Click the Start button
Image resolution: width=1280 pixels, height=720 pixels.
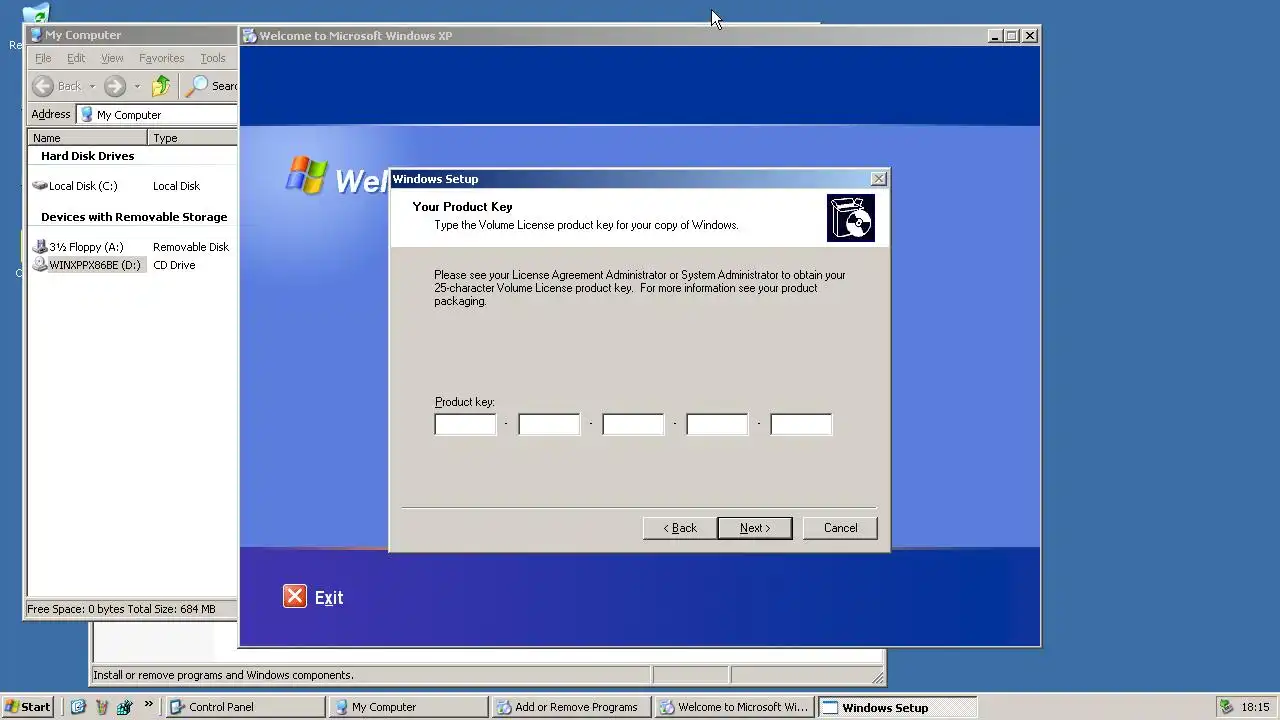click(28, 707)
